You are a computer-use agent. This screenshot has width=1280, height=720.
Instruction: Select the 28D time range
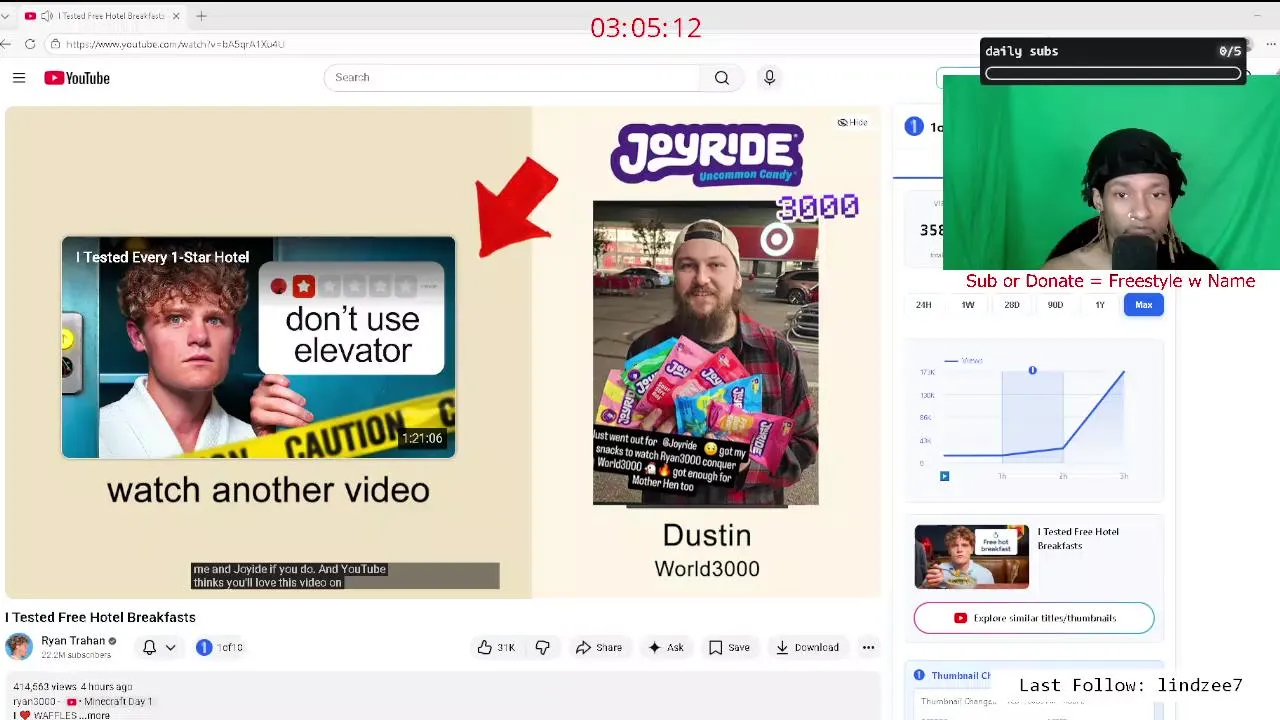[1012, 305]
